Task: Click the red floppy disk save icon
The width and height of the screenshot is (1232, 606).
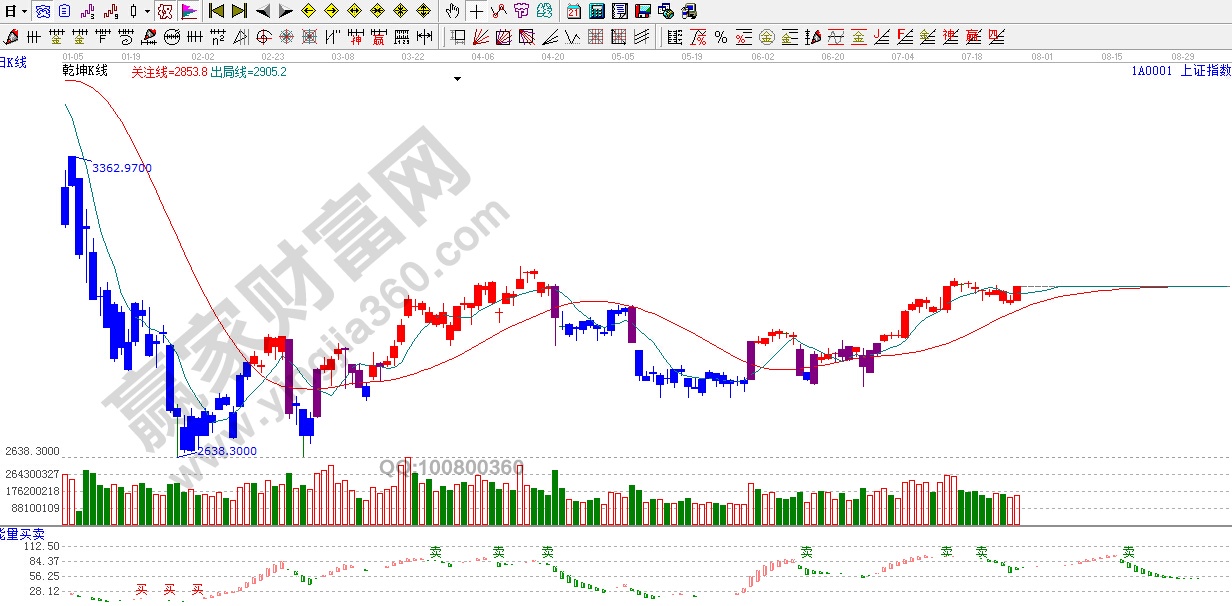Action: 643,12
